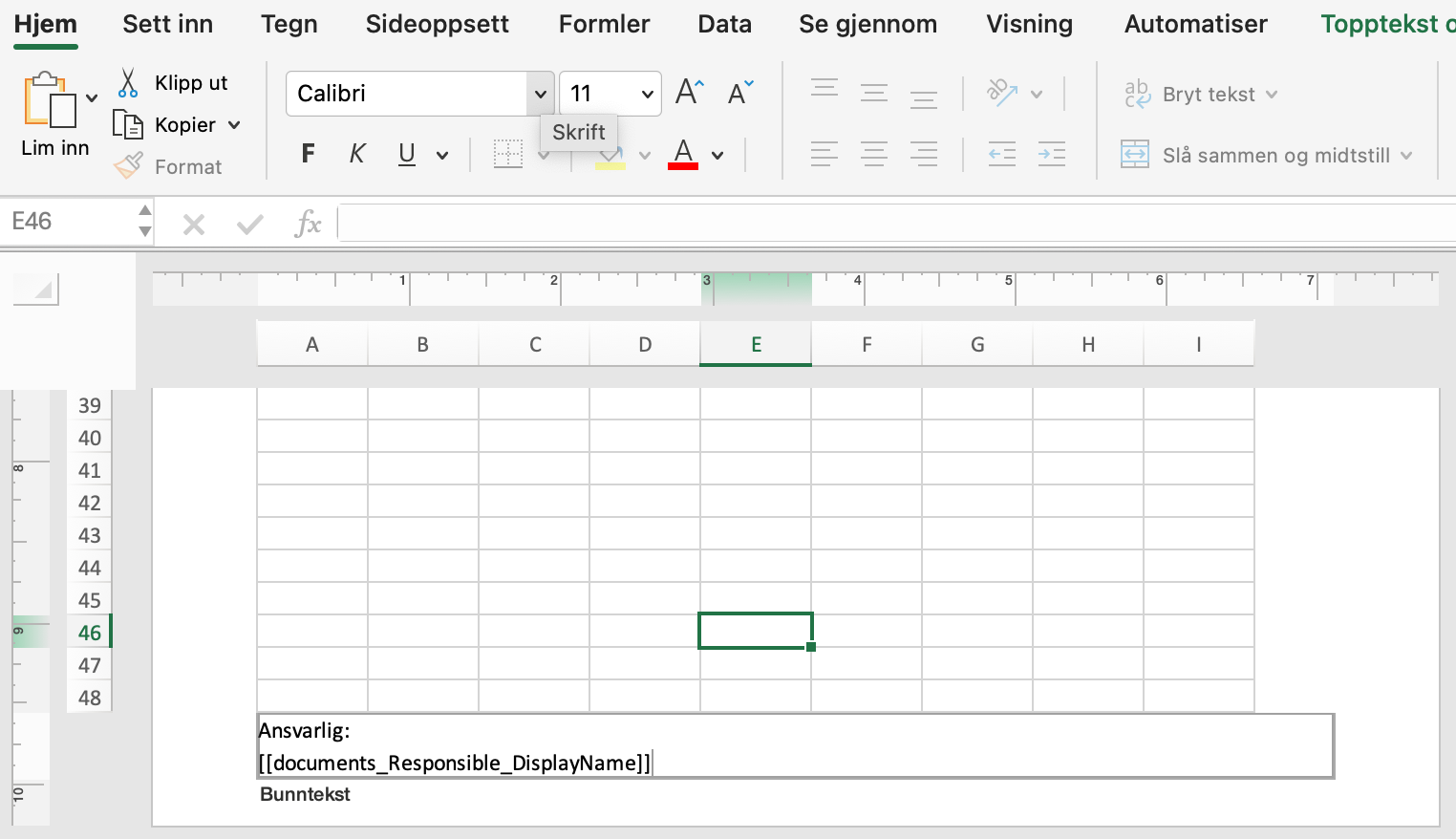Switch to the Formler tab
This screenshot has height=839, width=1456.
[604, 24]
